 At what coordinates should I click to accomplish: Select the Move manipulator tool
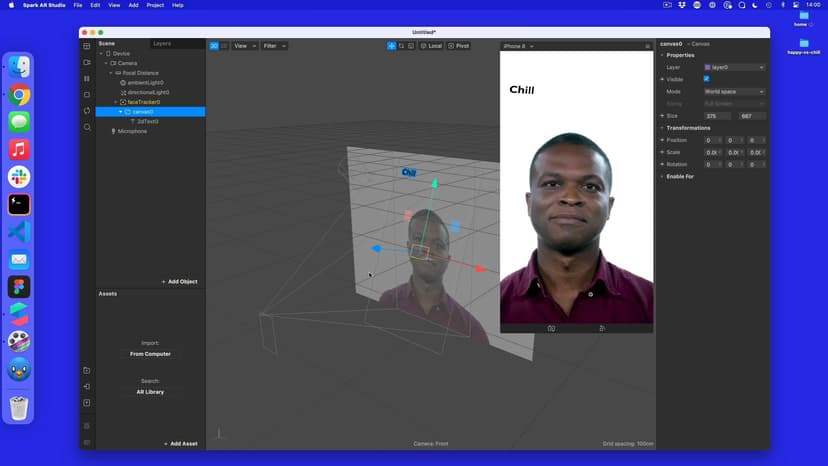(x=391, y=46)
